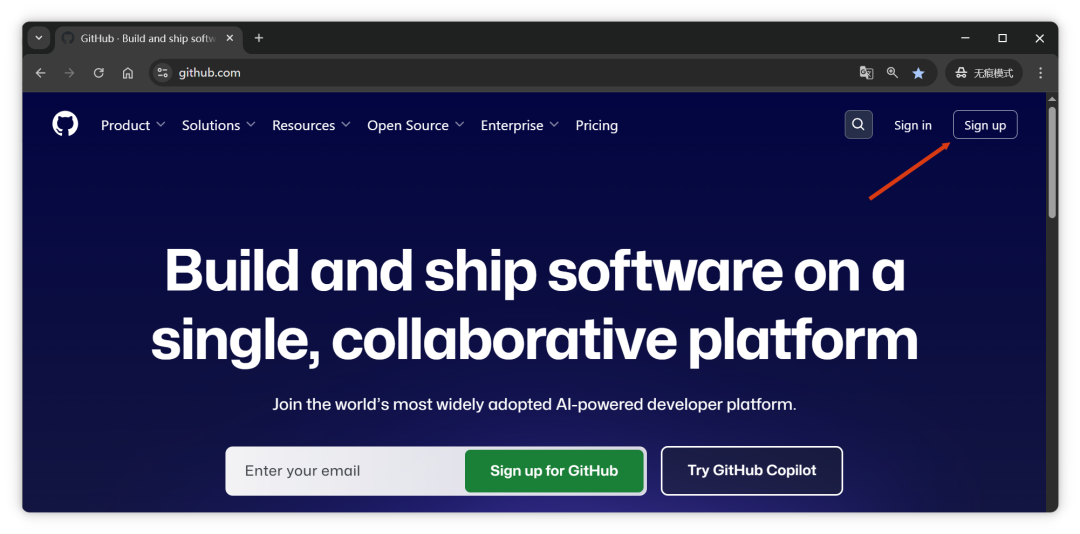1080x534 pixels.
Task: Select the Enterprise nav menu
Action: click(519, 125)
